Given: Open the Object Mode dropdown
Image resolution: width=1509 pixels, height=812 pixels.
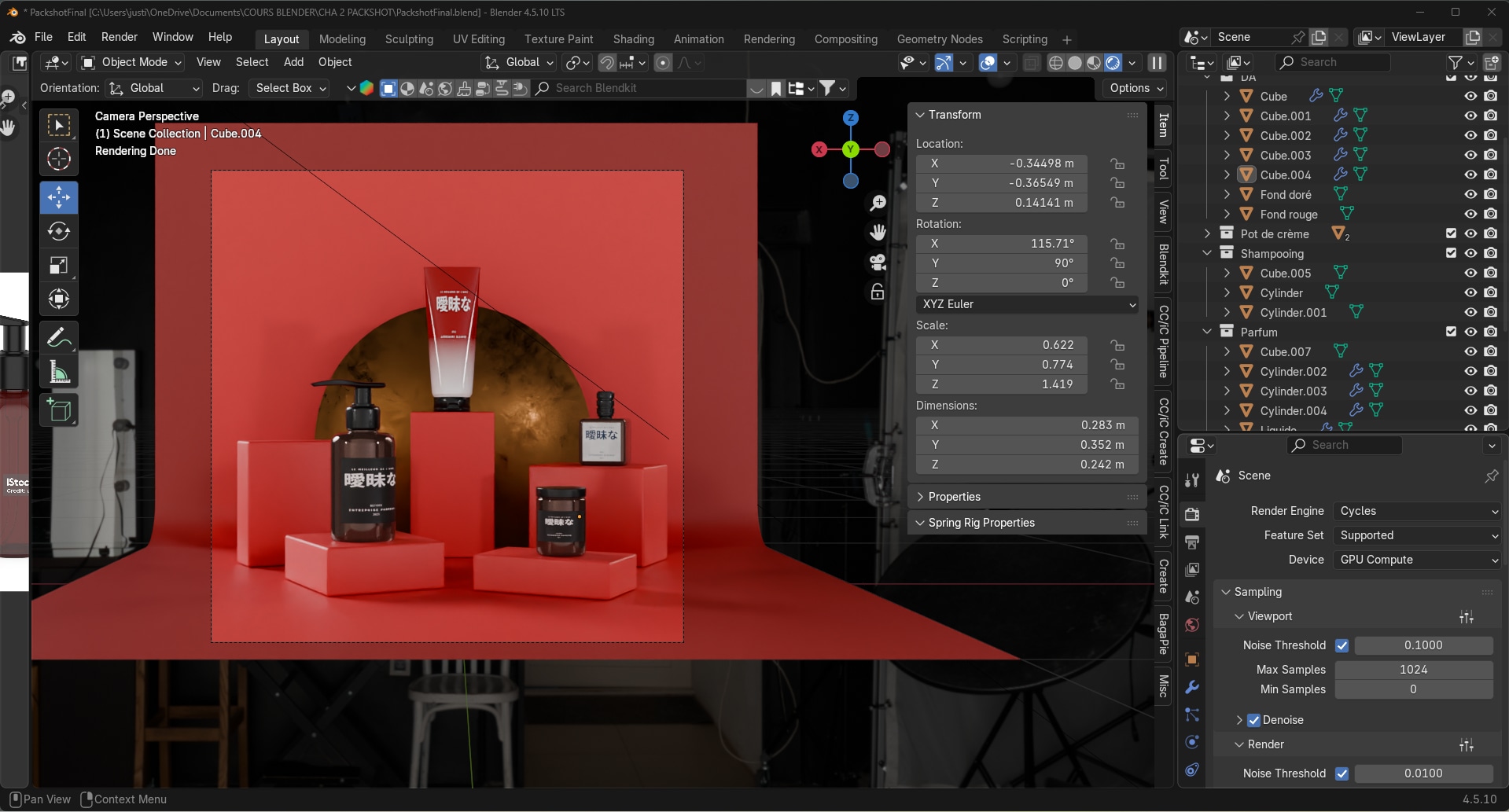Looking at the screenshot, I should 131,62.
